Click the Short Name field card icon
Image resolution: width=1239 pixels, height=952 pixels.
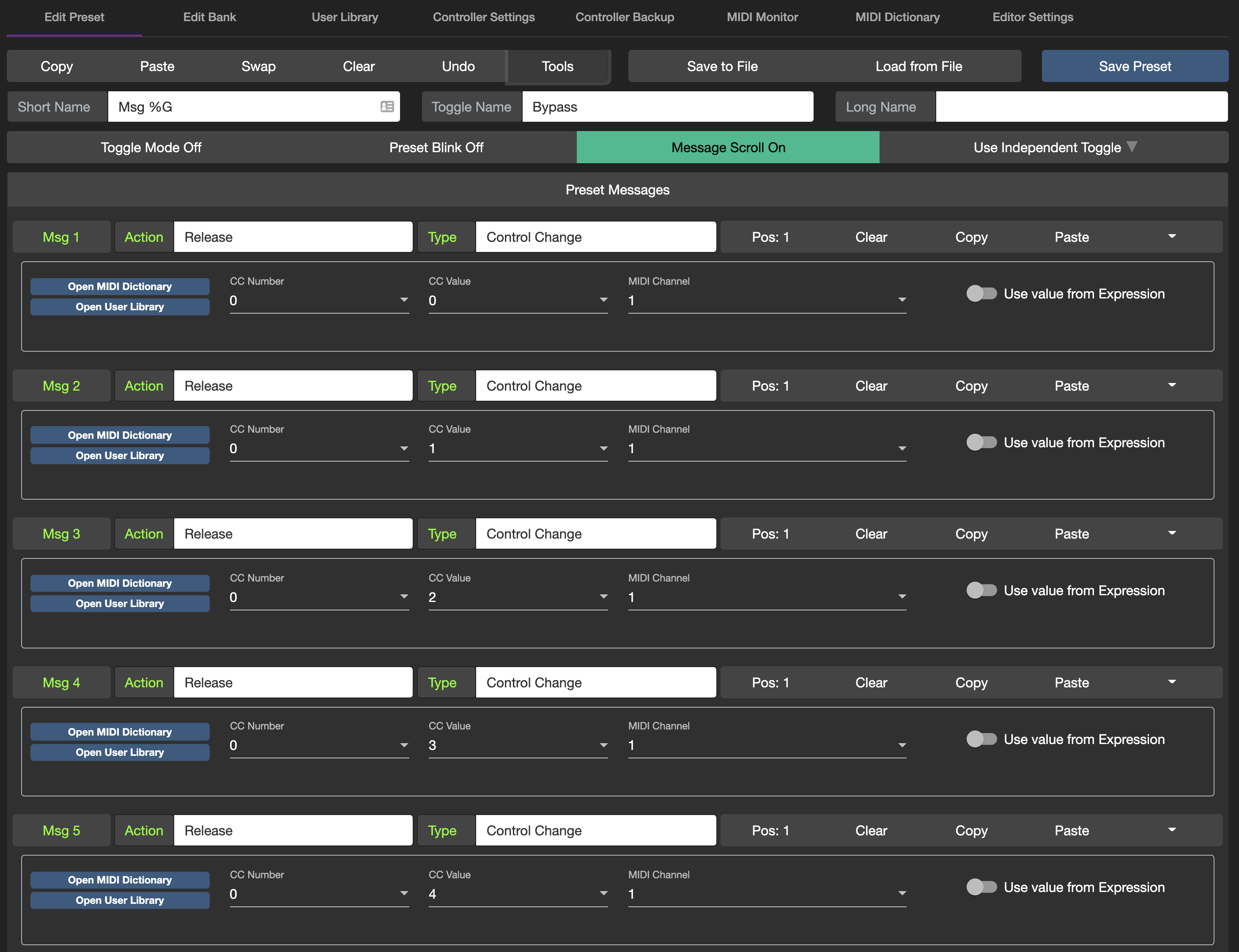(x=387, y=107)
